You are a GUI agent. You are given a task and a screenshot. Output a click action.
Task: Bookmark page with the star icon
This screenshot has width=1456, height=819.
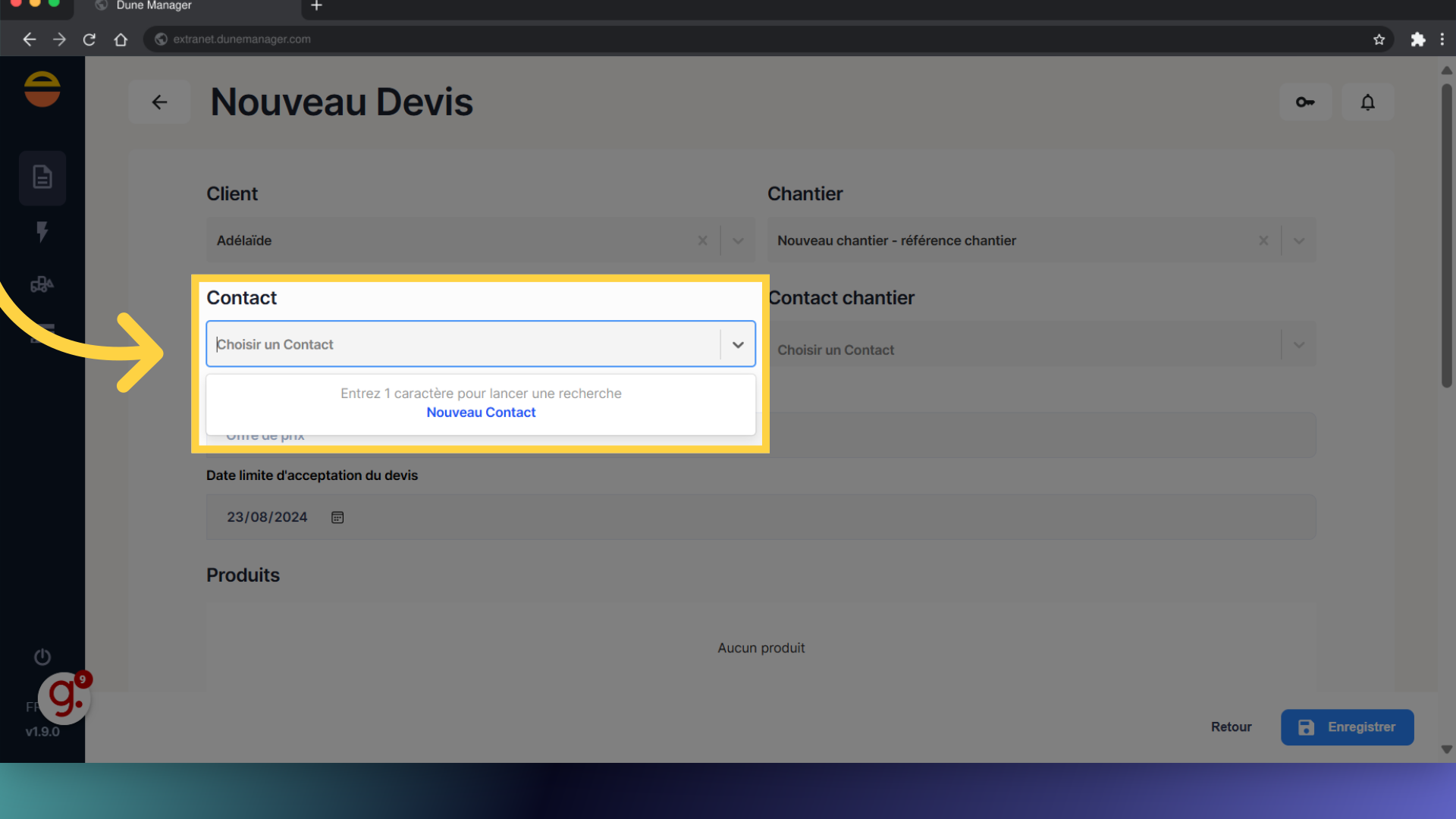[x=1379, y=39]
